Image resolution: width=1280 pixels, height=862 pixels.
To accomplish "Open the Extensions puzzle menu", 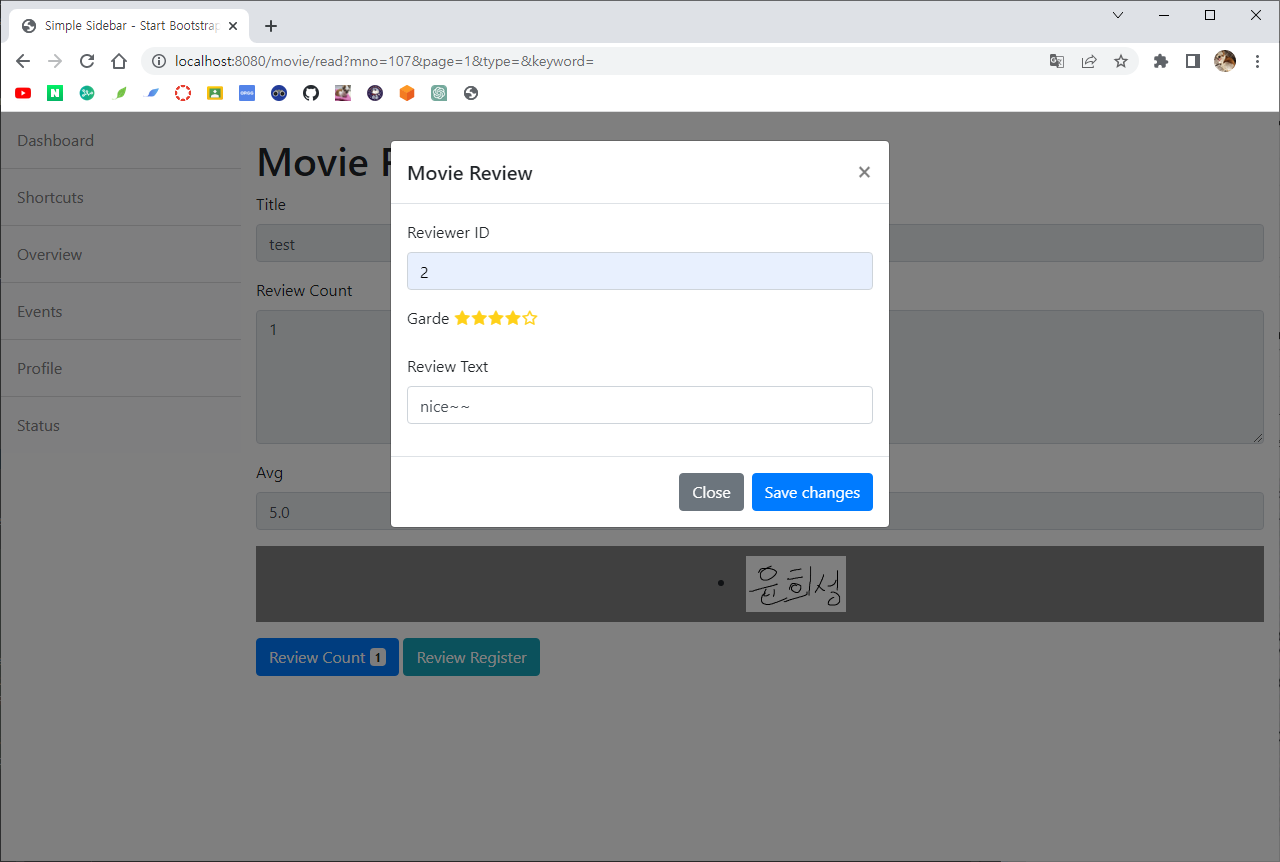I will tap(1161, 61).
